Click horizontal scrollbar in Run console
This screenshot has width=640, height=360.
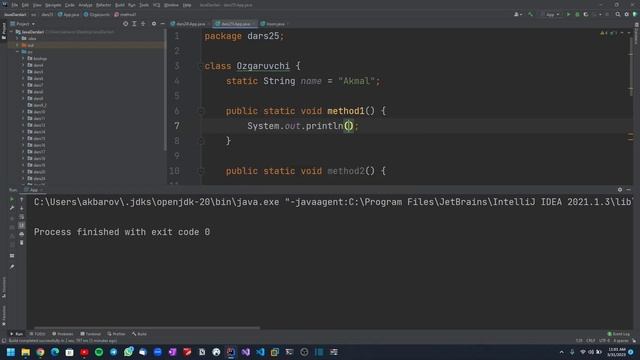pos(147,327)
